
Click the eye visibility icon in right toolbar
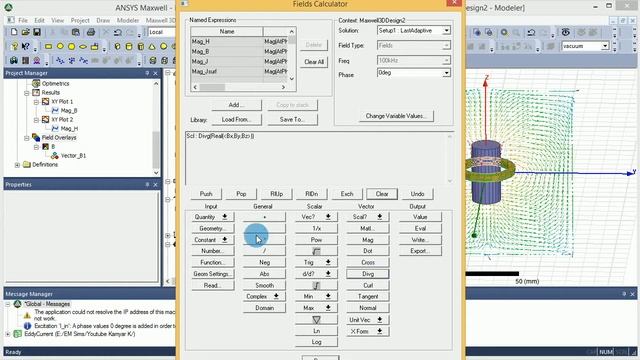[565, 32]
